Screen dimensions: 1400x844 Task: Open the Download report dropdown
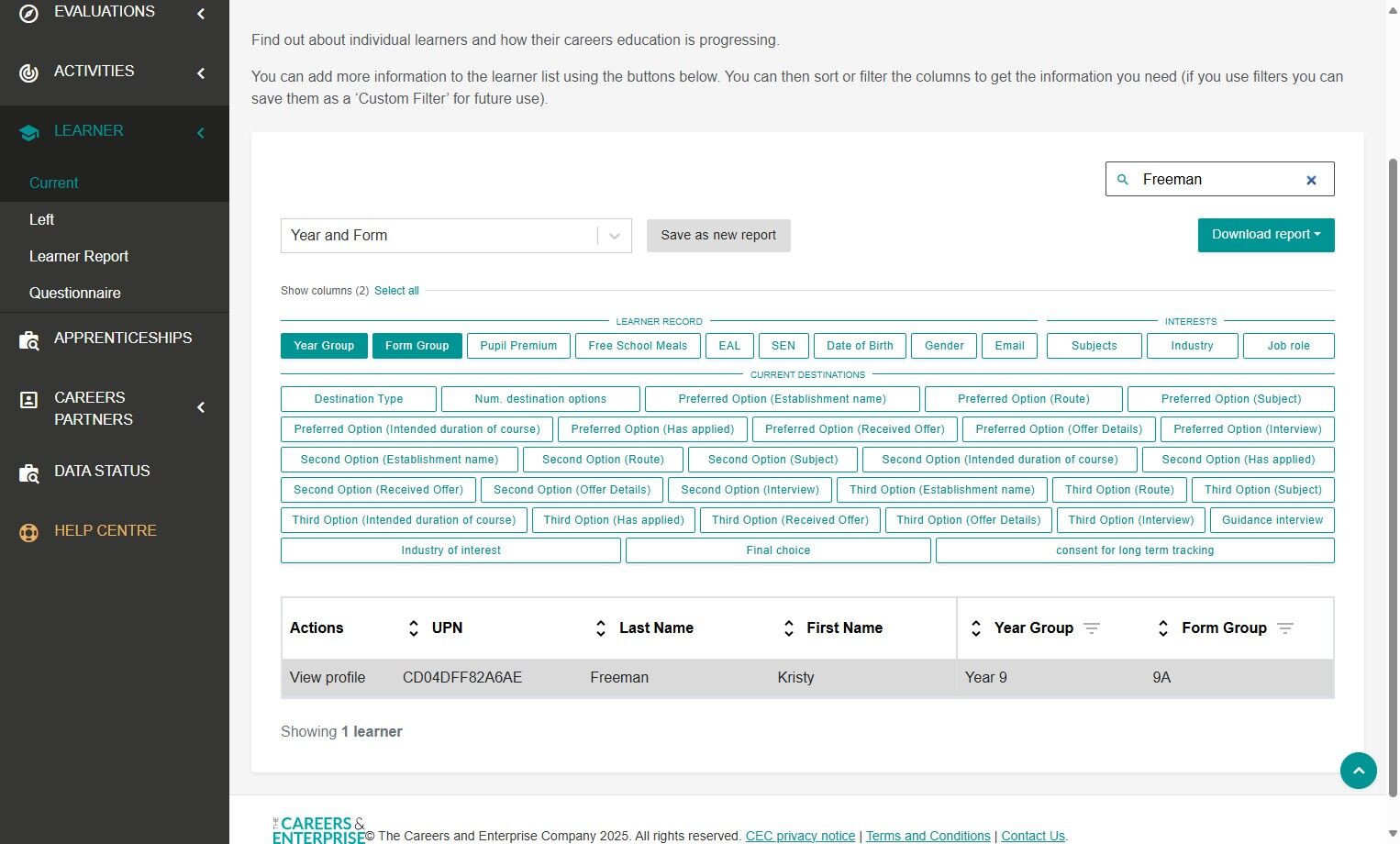pyautogui.click(x=1265, y=235)
